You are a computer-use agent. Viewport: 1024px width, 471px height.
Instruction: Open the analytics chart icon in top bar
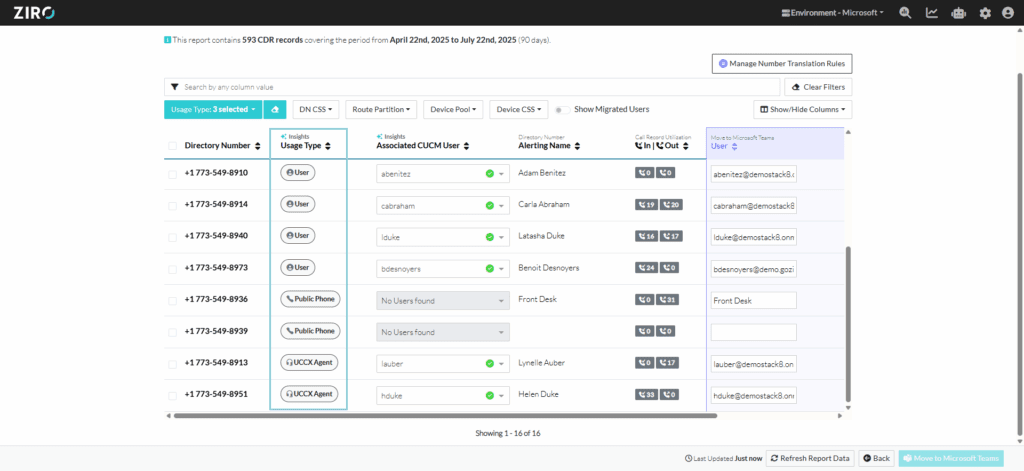coord(932,13)
